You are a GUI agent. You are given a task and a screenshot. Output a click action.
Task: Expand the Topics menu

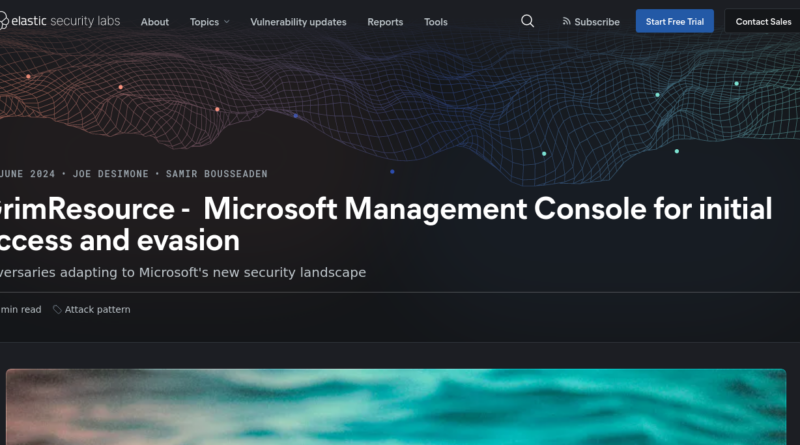coord(209,22)
